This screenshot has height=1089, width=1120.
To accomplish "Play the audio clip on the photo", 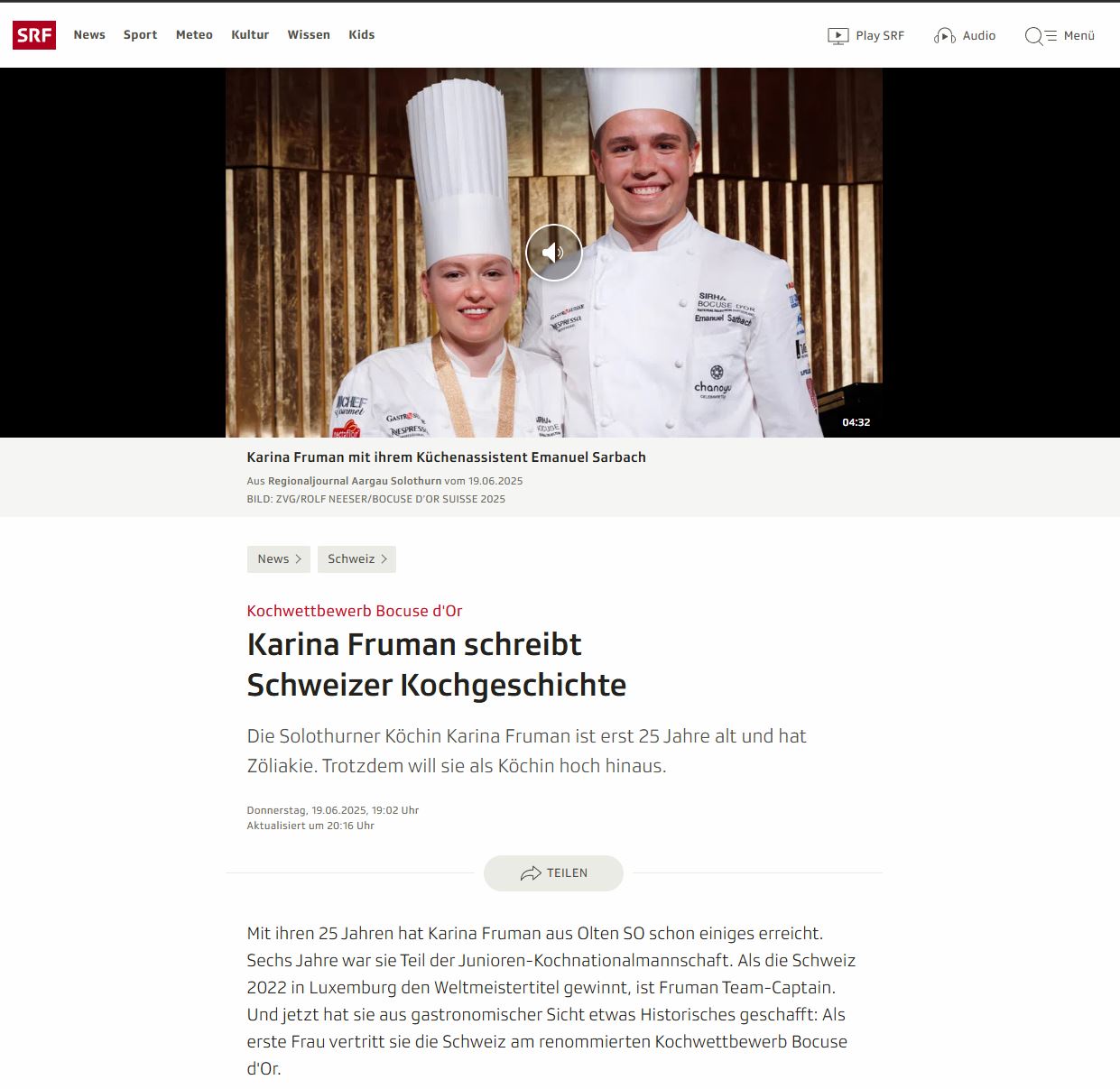I will pos(554,253).
